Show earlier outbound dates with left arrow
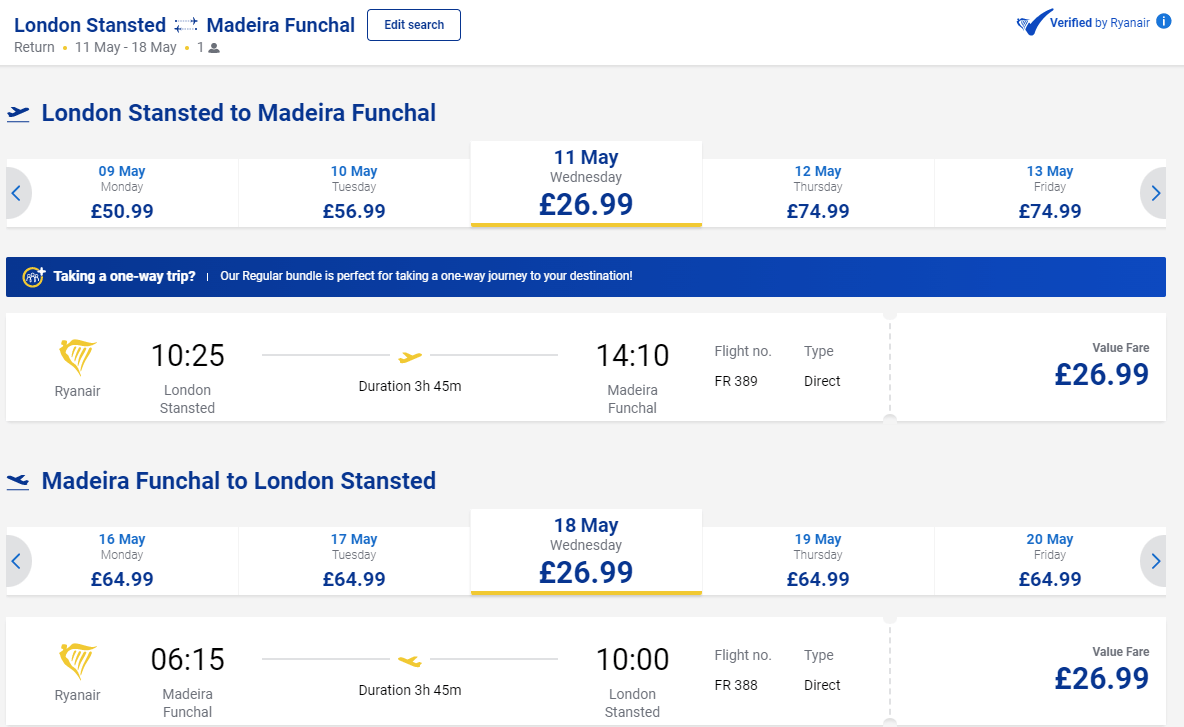1184x727 pixels. click(16, 193)
